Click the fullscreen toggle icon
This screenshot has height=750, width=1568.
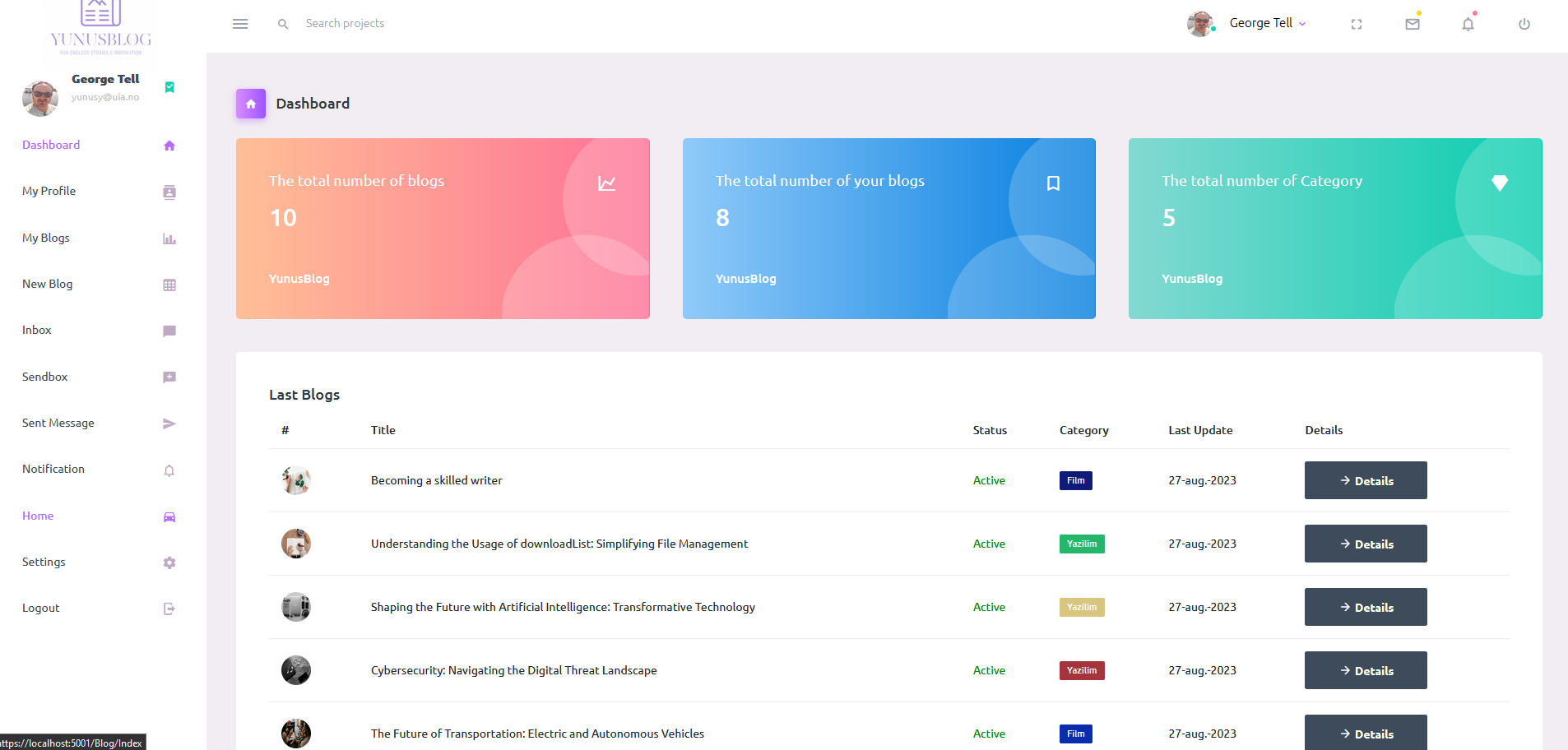point(1357,25)
